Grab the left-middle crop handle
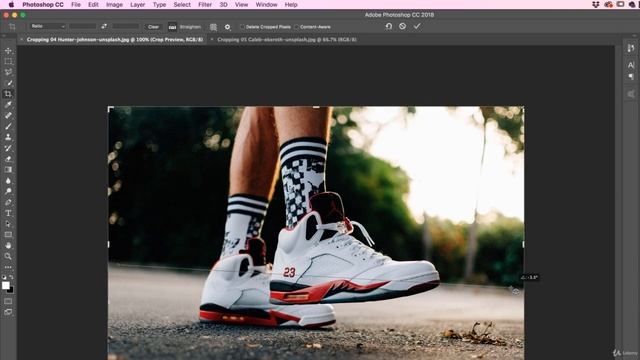The image size is (640, 360). tap(109, 244)
